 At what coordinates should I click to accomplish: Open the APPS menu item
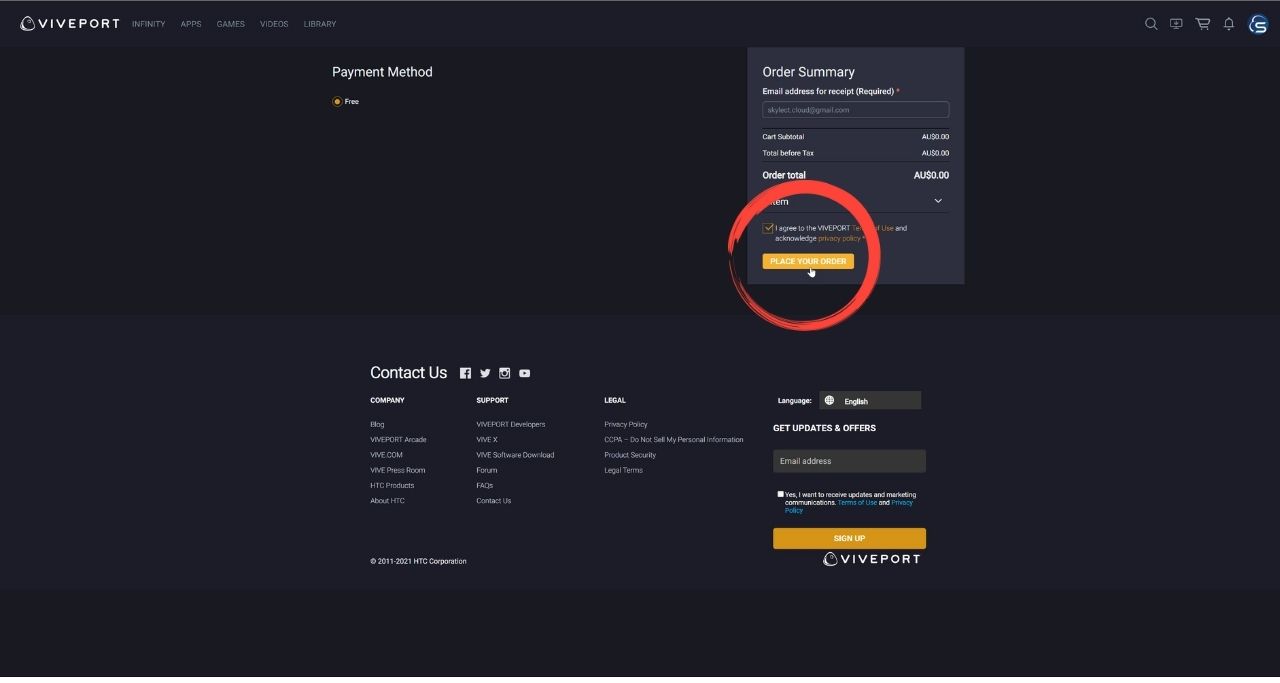click(x=191, y=24)
